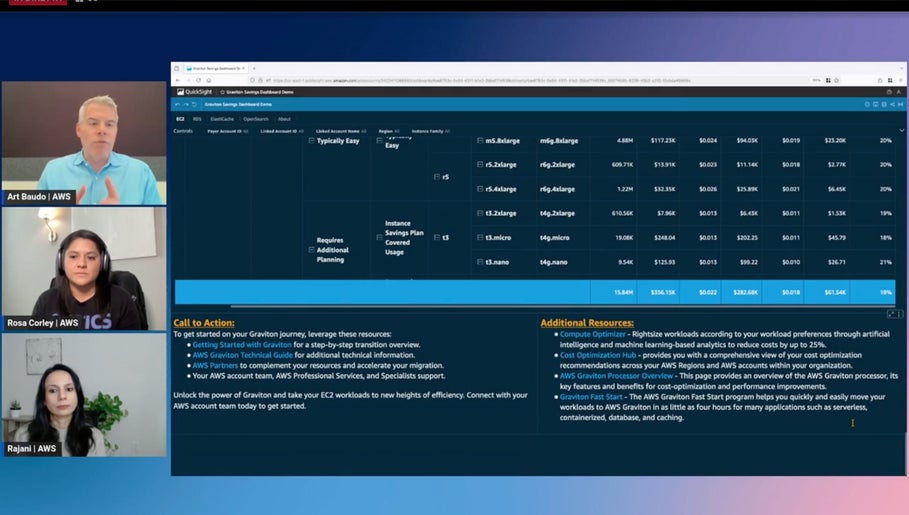This screenshot has height=515, width=909.
Task: Collapse the t3.micro row
Action: coord(480,238)
